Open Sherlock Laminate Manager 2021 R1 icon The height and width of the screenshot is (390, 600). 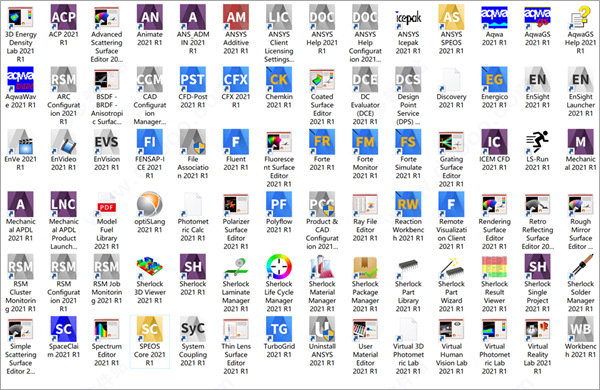pos(236,267)
